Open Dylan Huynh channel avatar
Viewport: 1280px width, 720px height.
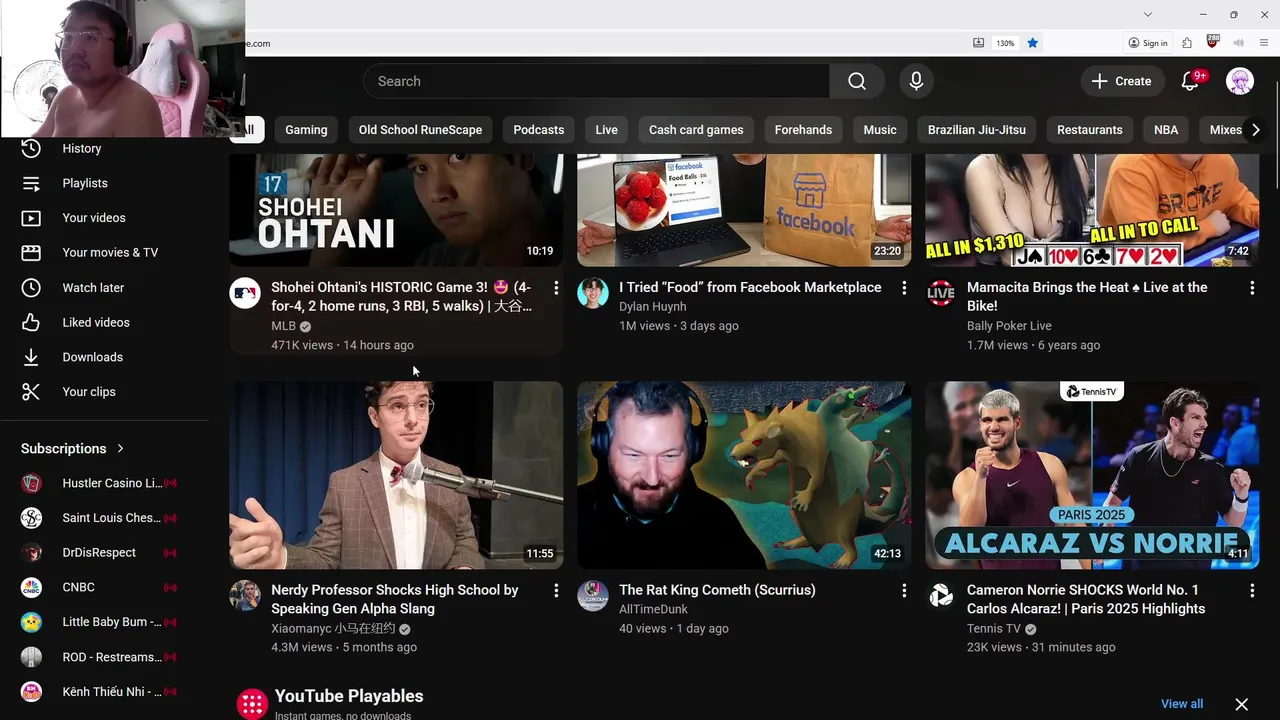[593, 293]
